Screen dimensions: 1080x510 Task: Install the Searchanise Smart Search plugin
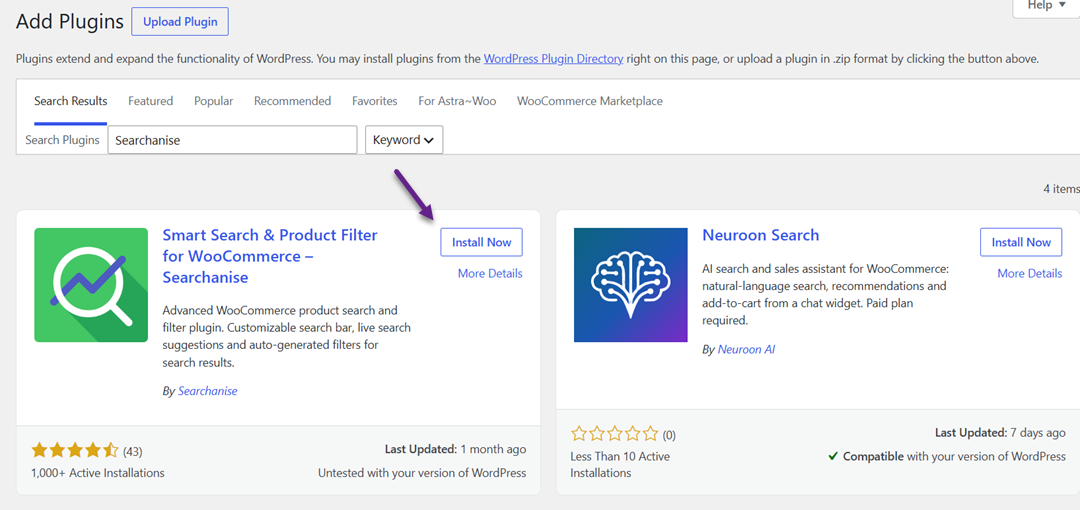481,243
